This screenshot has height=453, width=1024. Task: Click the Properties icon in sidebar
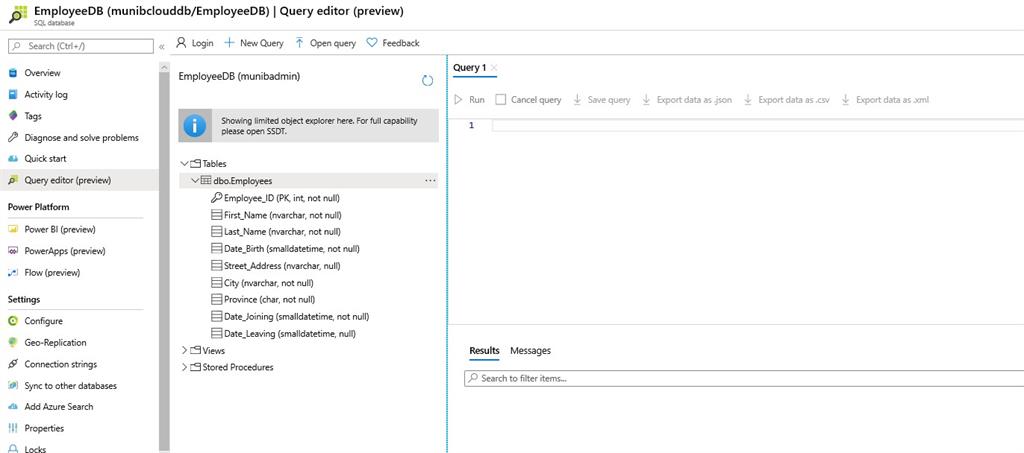(12, 428)
